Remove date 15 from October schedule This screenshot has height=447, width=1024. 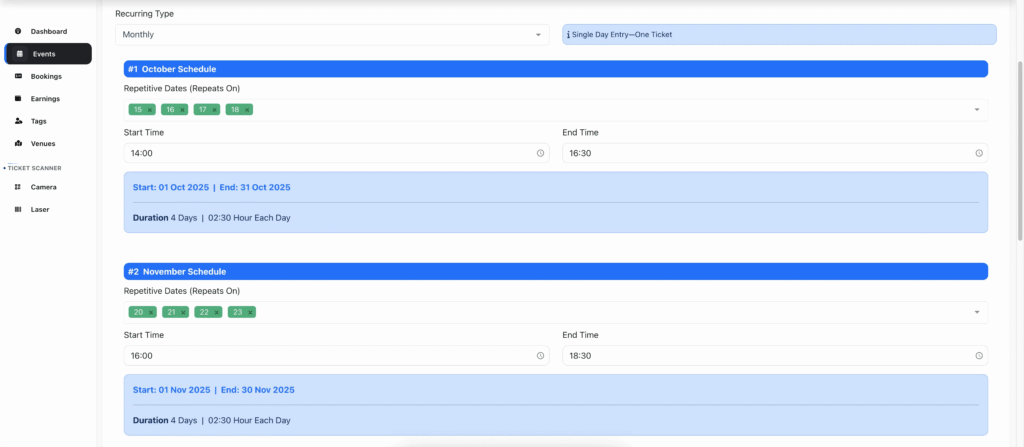[x=150, y=110]
